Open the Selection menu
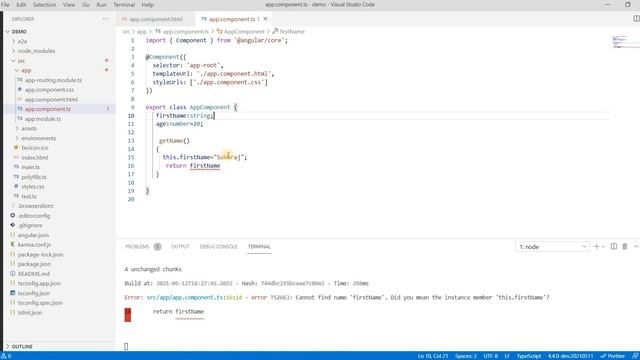640x360 pixels. coord(44,4)
